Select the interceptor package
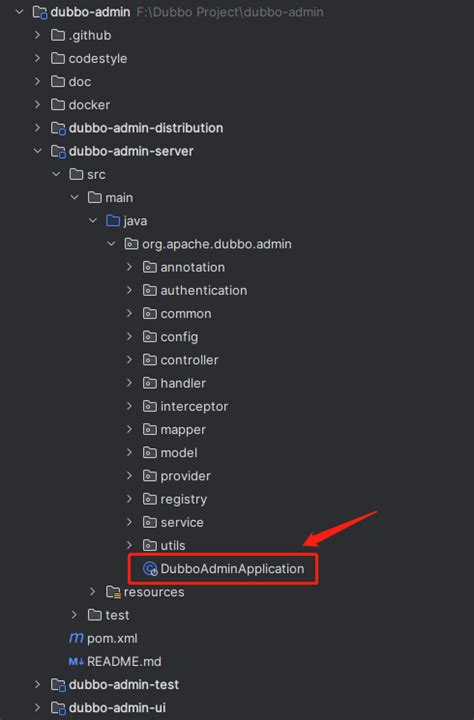Screen dimensions: 474x720 [x=194, y=406]
